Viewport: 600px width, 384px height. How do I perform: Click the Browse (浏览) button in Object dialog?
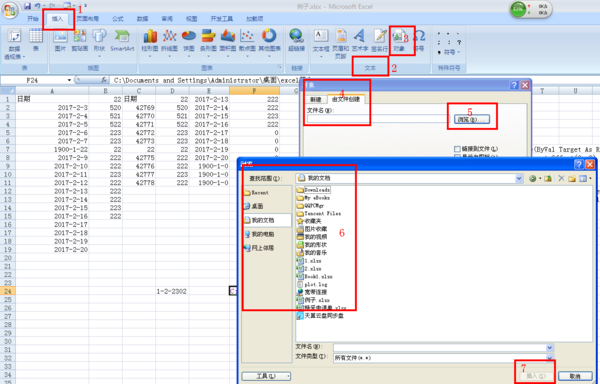point(472,120)
